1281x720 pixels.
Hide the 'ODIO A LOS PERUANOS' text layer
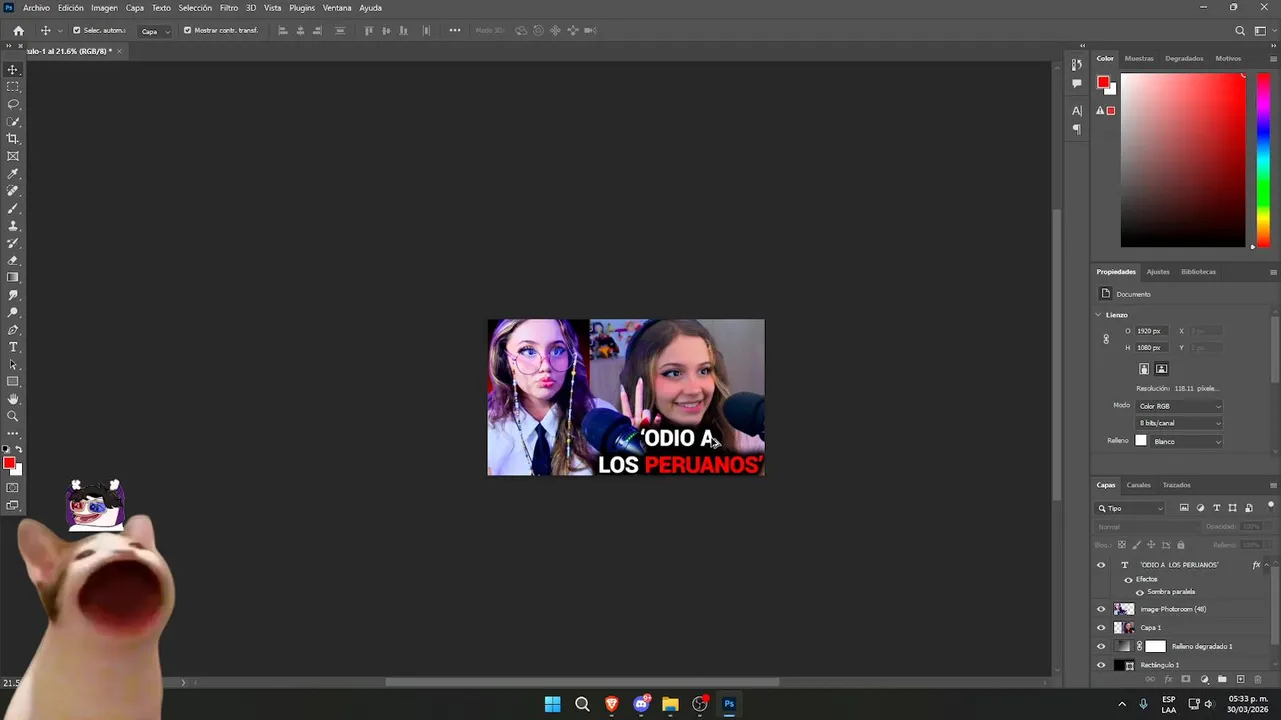(1101, 565)
